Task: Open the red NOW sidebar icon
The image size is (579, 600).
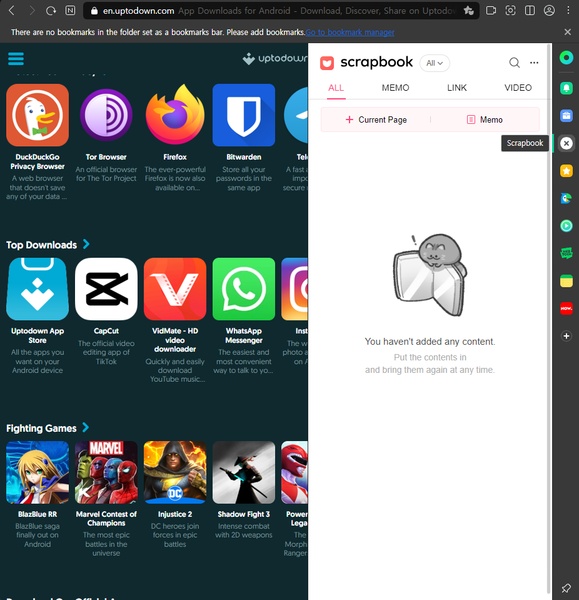Action: (x=566, y=308)
